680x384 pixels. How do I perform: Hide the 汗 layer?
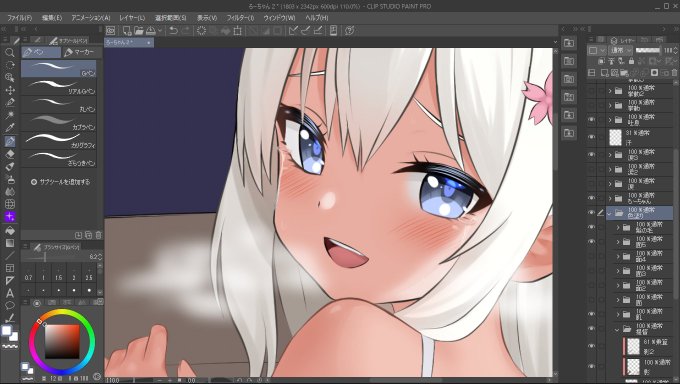click(x=592, y=137)
